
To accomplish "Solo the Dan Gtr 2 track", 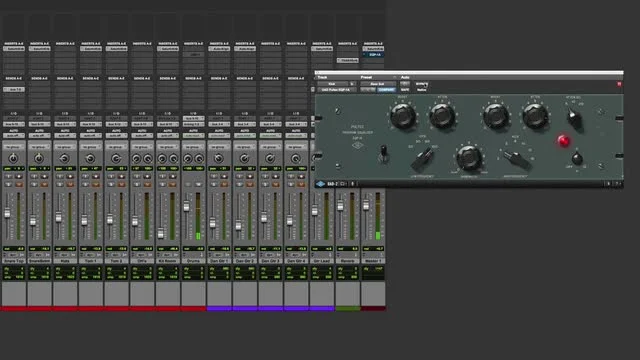I will point(240,185).
